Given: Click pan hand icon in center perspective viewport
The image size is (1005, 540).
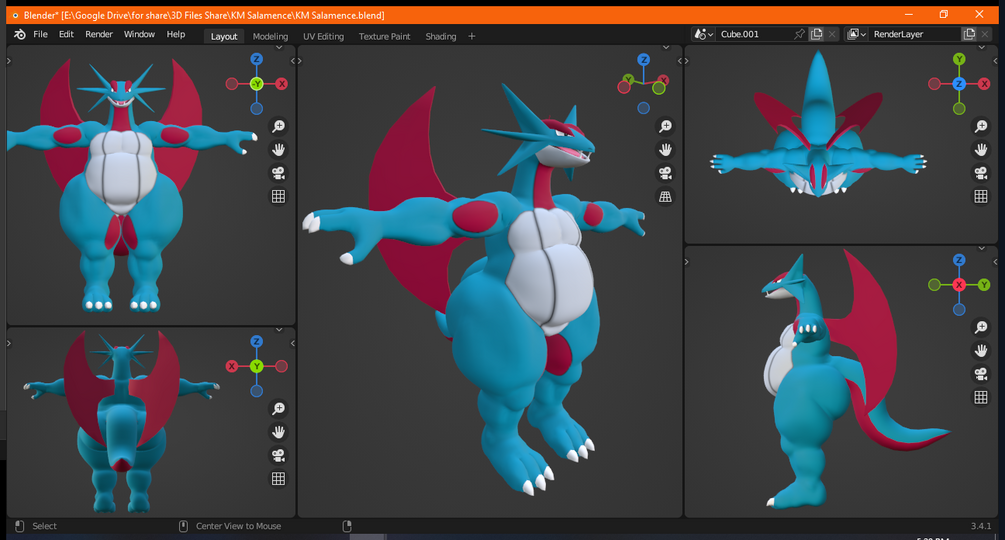Looking at the screenshot, I should [x=665, y=150].
